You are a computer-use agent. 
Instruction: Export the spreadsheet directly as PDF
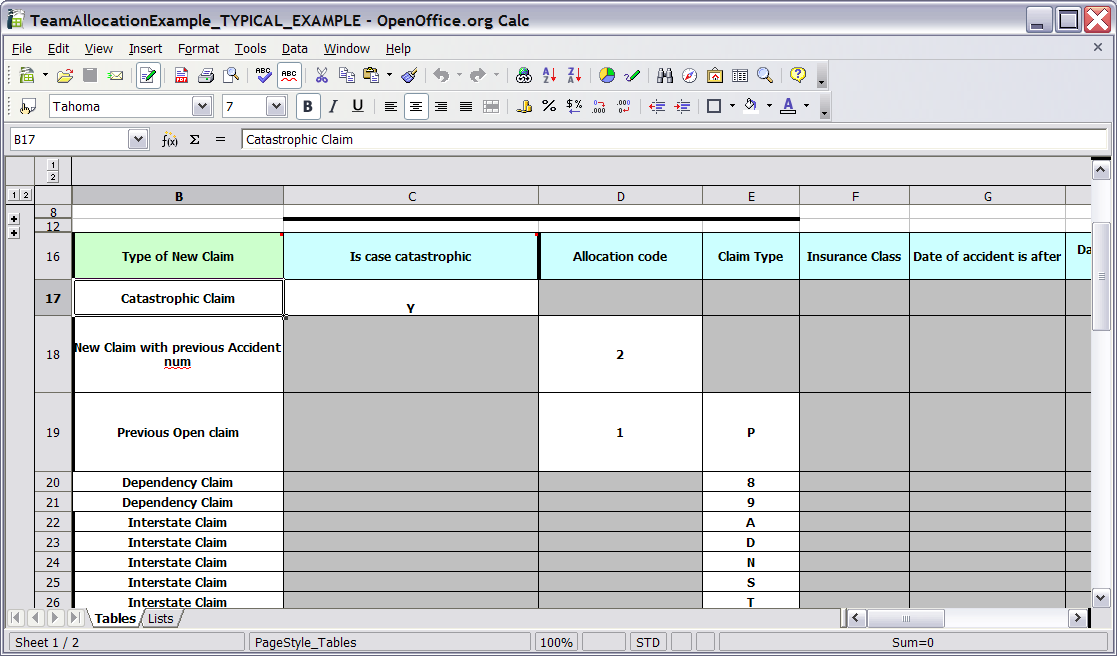181,76
